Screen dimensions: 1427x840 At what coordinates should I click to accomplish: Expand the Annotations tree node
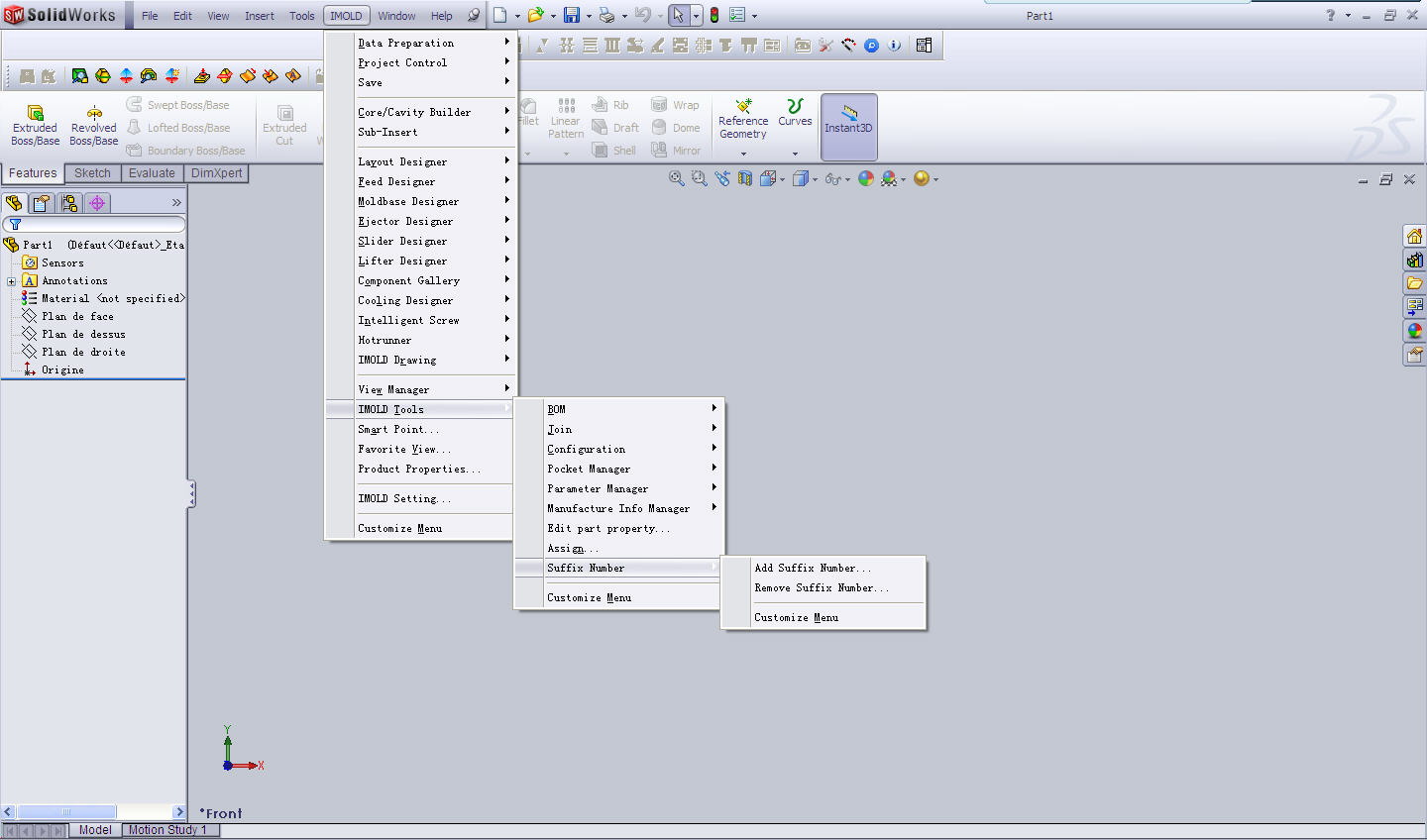pos(11,281)
